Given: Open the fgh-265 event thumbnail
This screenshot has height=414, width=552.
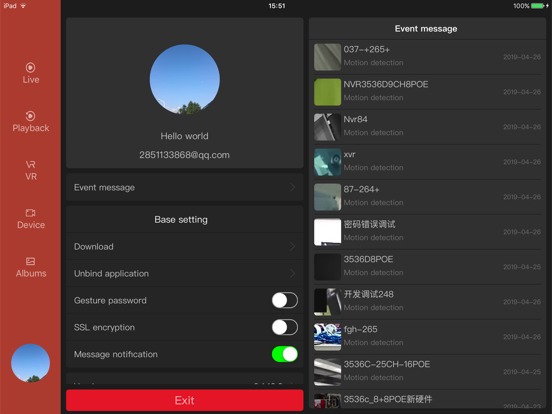Looking at the screenshot, I should click(x=327, y=337).
